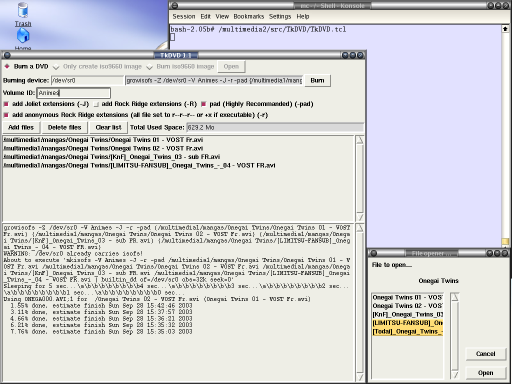Viewport: 512px width, 384px height.
Task: Select [KnF]_Onegai_Twins entry in Fileopener list
Action: pyautogui.click(x=407, y=315)
